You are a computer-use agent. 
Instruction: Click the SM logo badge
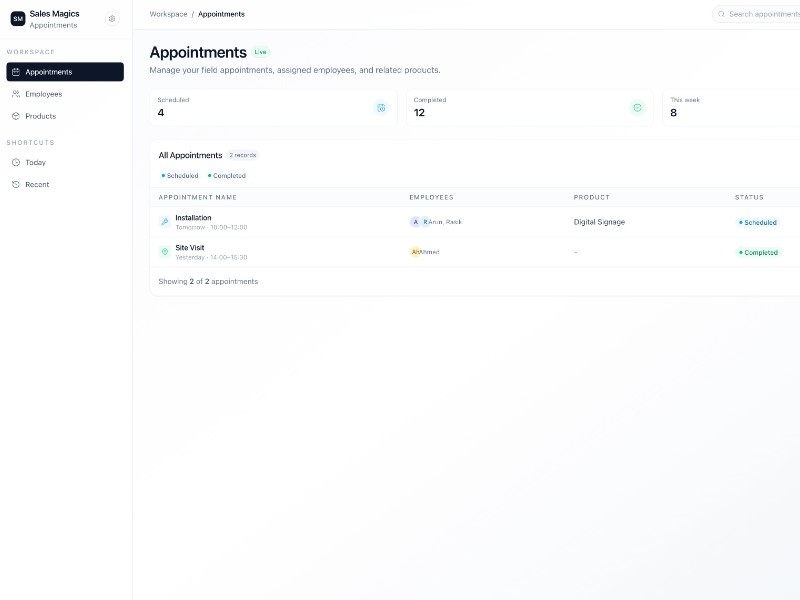point(18,19)
